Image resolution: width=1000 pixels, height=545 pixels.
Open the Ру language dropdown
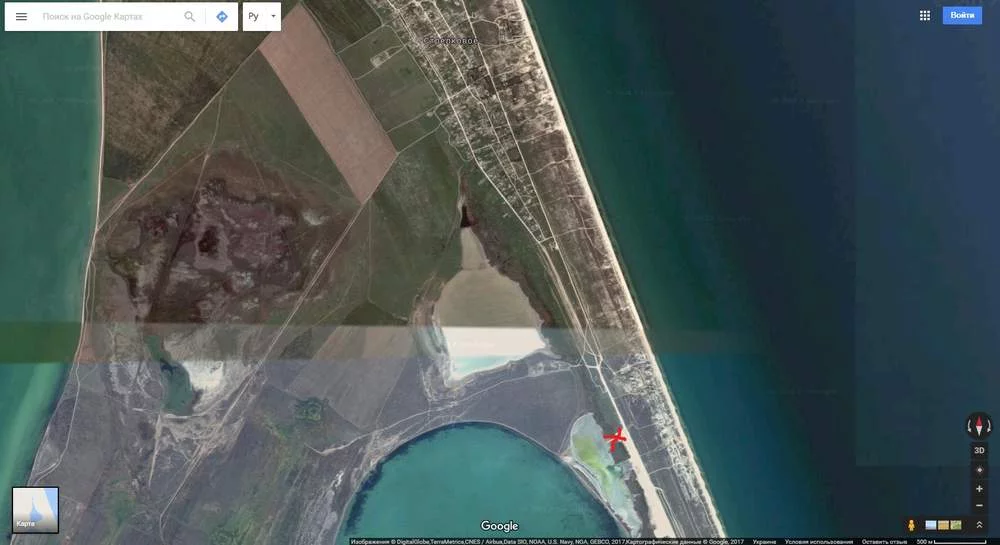261,17
